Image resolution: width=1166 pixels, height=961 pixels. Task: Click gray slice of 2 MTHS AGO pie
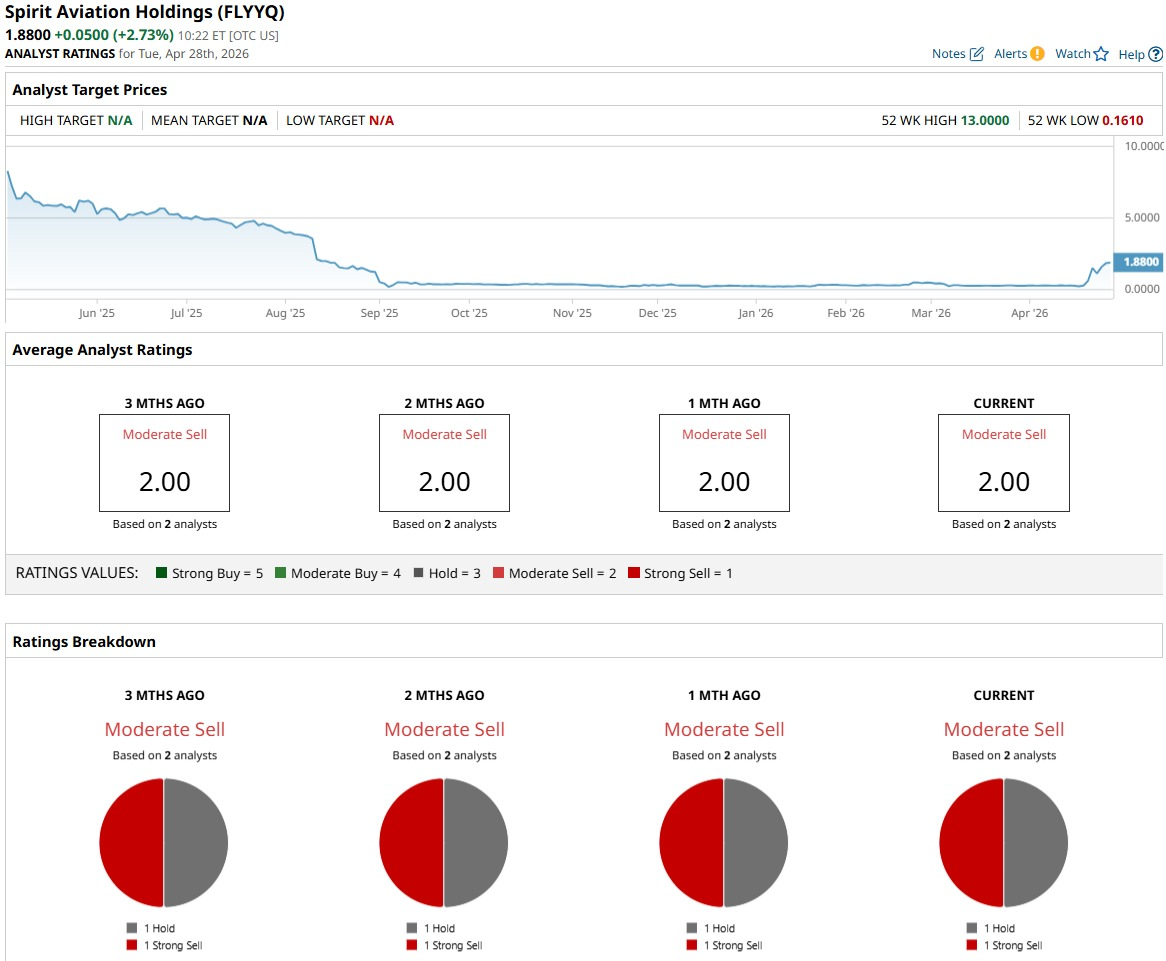(x=476, y=843)
